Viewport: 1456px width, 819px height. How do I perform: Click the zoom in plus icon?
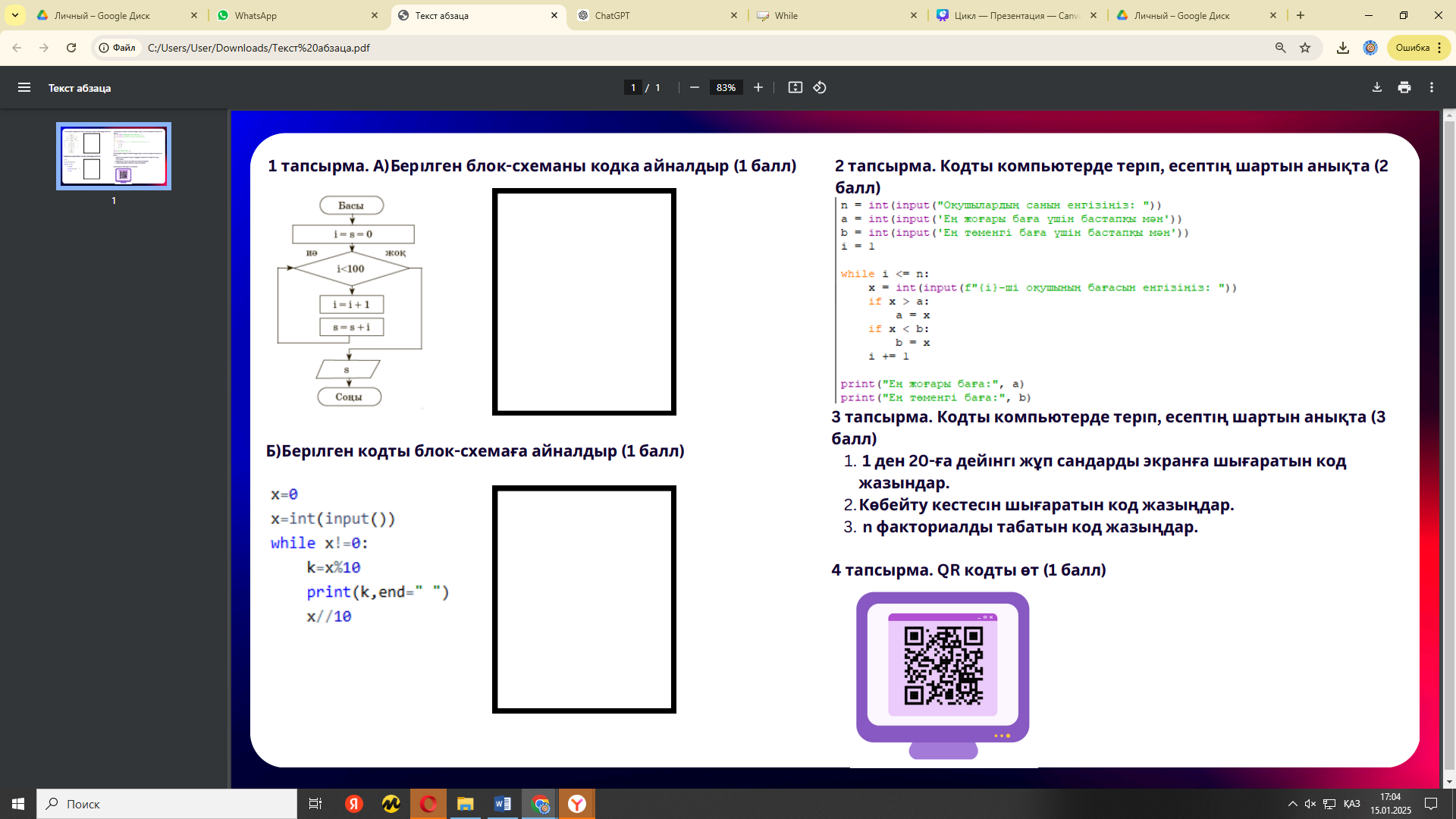tap(758, 87)
